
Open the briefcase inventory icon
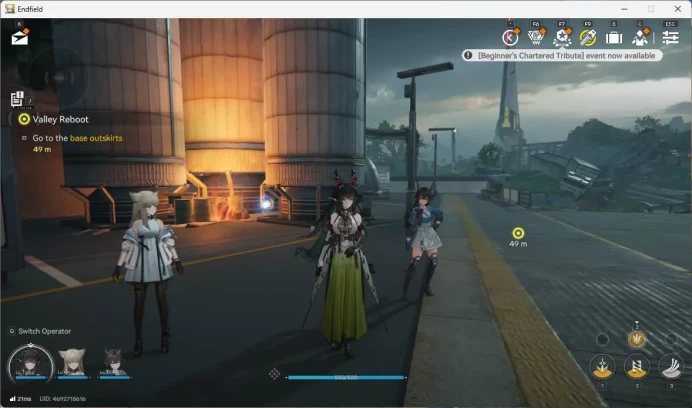coord(614,38)
